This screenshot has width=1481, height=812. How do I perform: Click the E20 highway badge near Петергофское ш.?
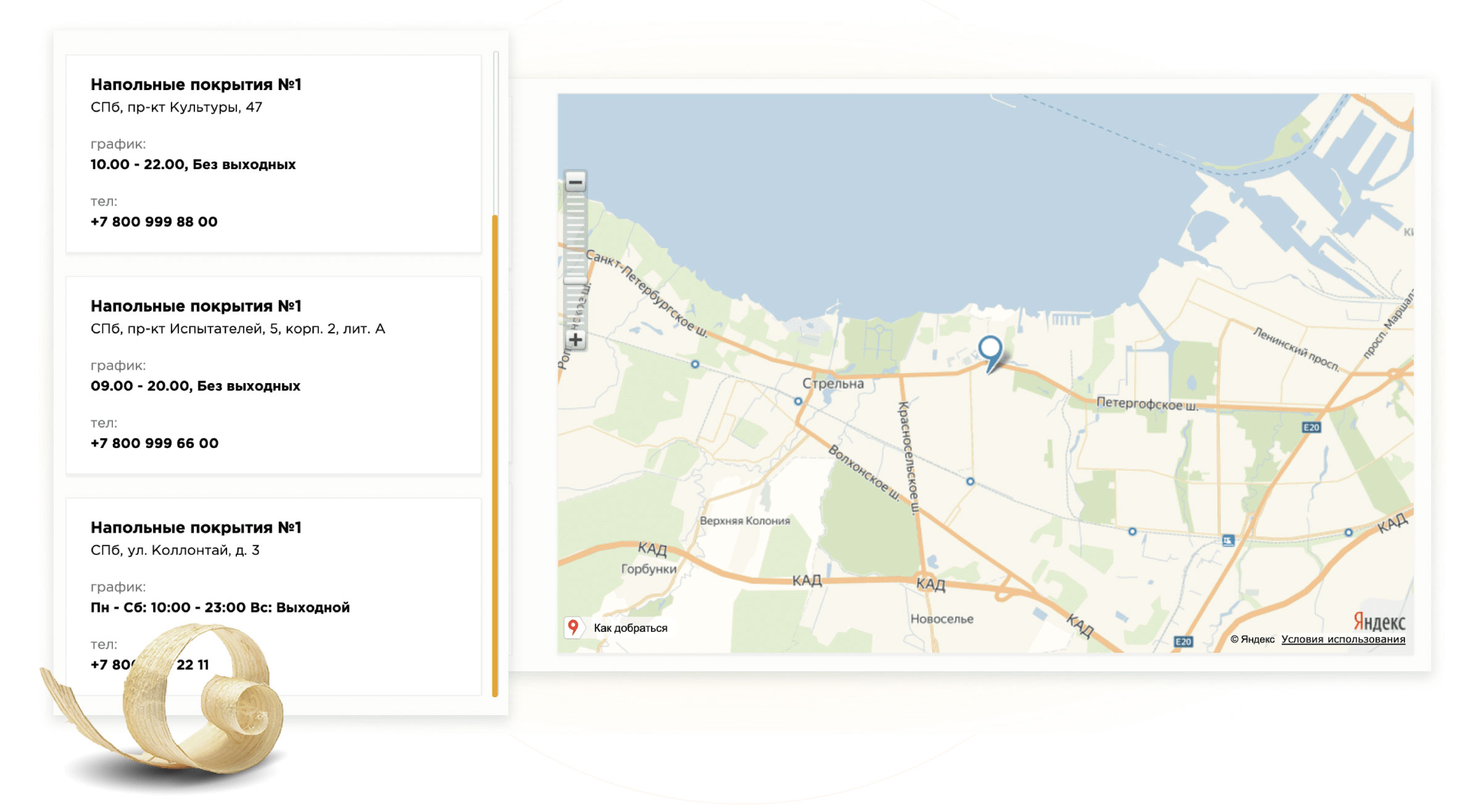[1311, 427]
